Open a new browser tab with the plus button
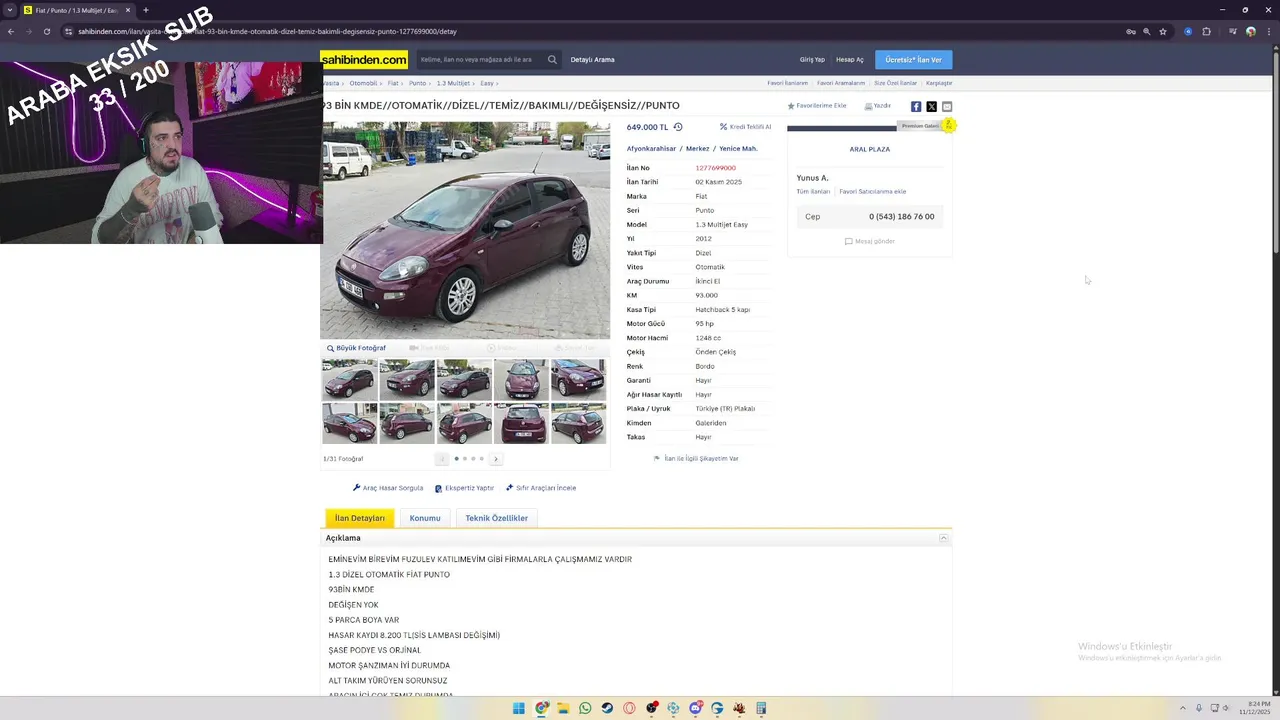Viewport: 1280px width, 720px height. coord(146,10)
